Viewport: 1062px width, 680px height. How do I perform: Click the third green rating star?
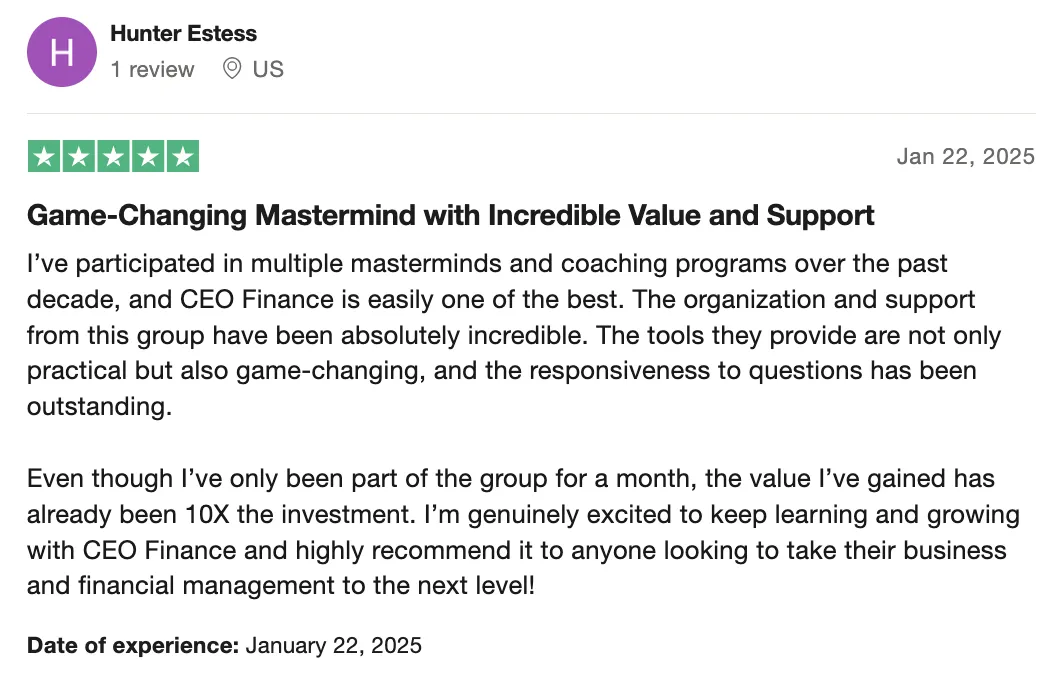pos(113,156)
